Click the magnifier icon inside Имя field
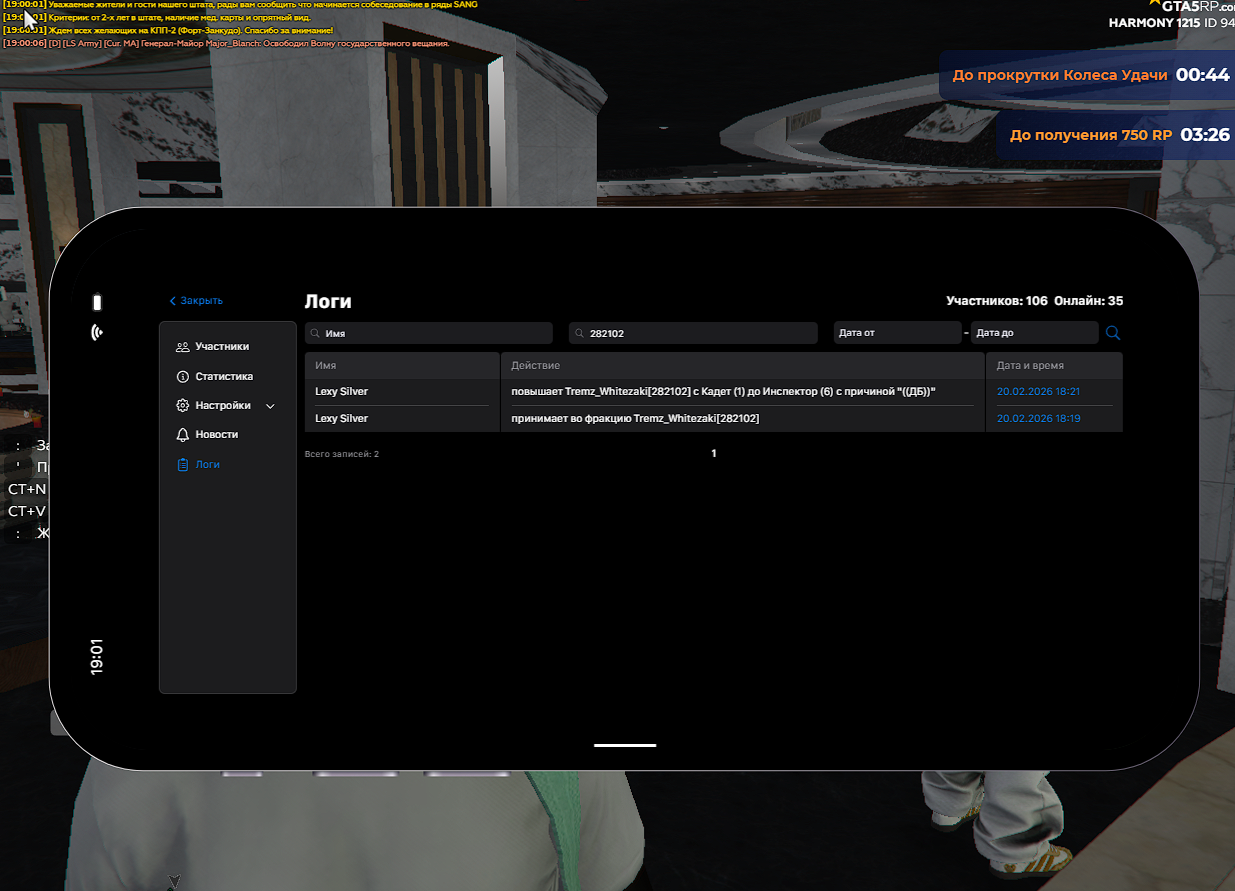Image resolution: width=1235 pixels, height=891 pixels. click(315, 333)
